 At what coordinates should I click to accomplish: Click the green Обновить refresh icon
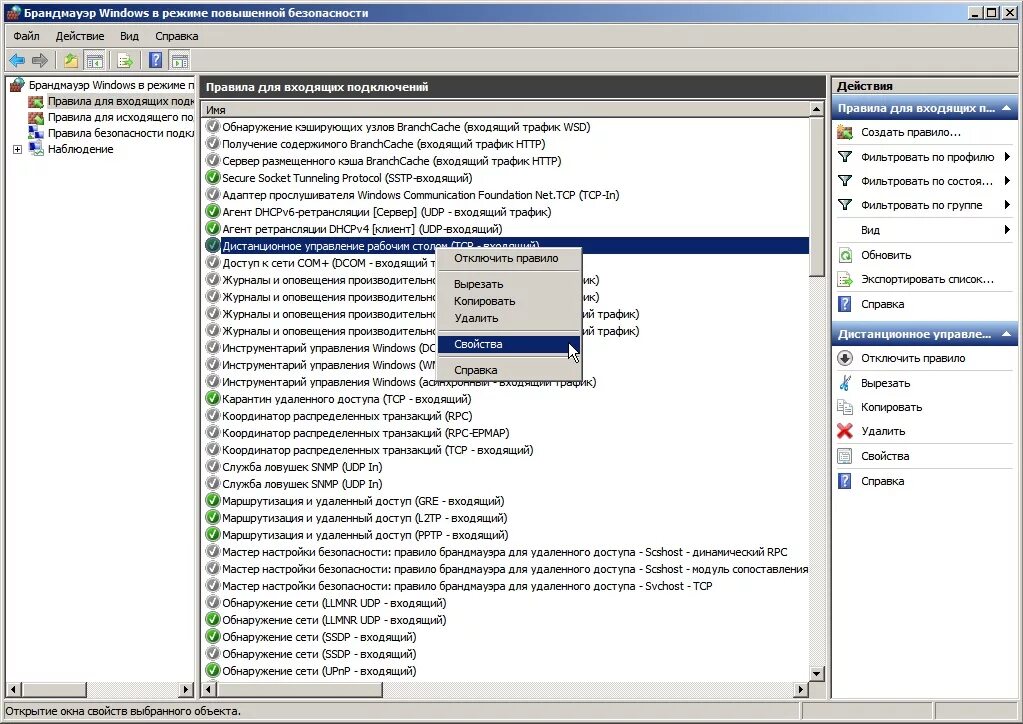tap(845, 255)
